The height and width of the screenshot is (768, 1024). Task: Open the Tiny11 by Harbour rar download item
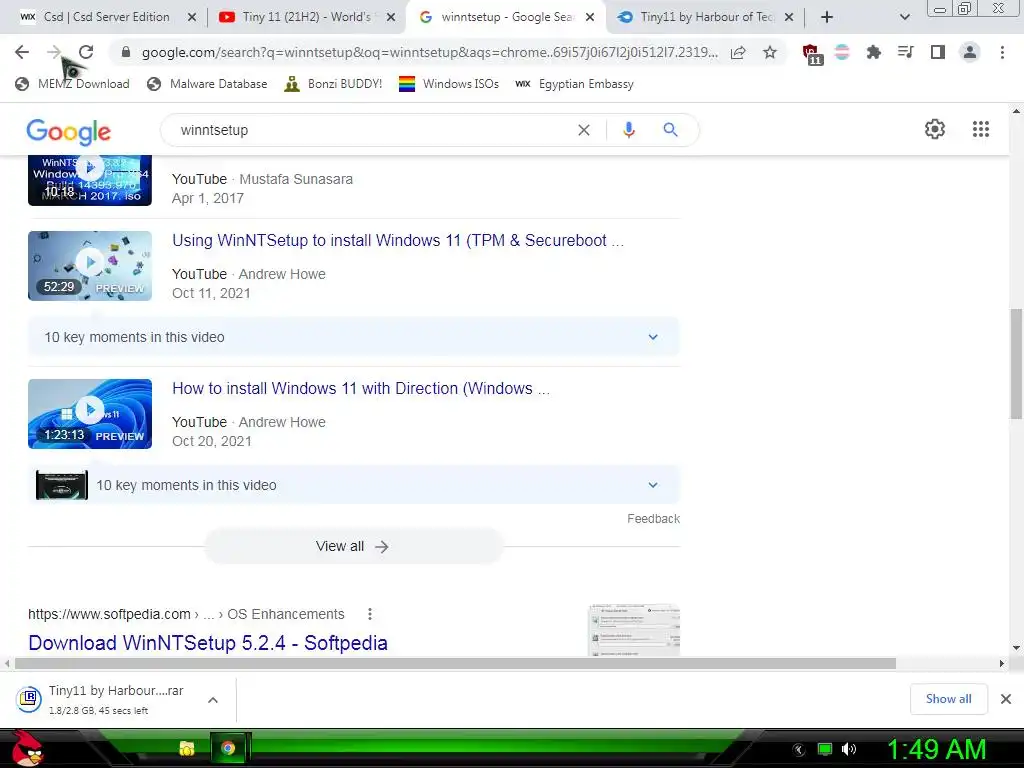tap(104, 699)
